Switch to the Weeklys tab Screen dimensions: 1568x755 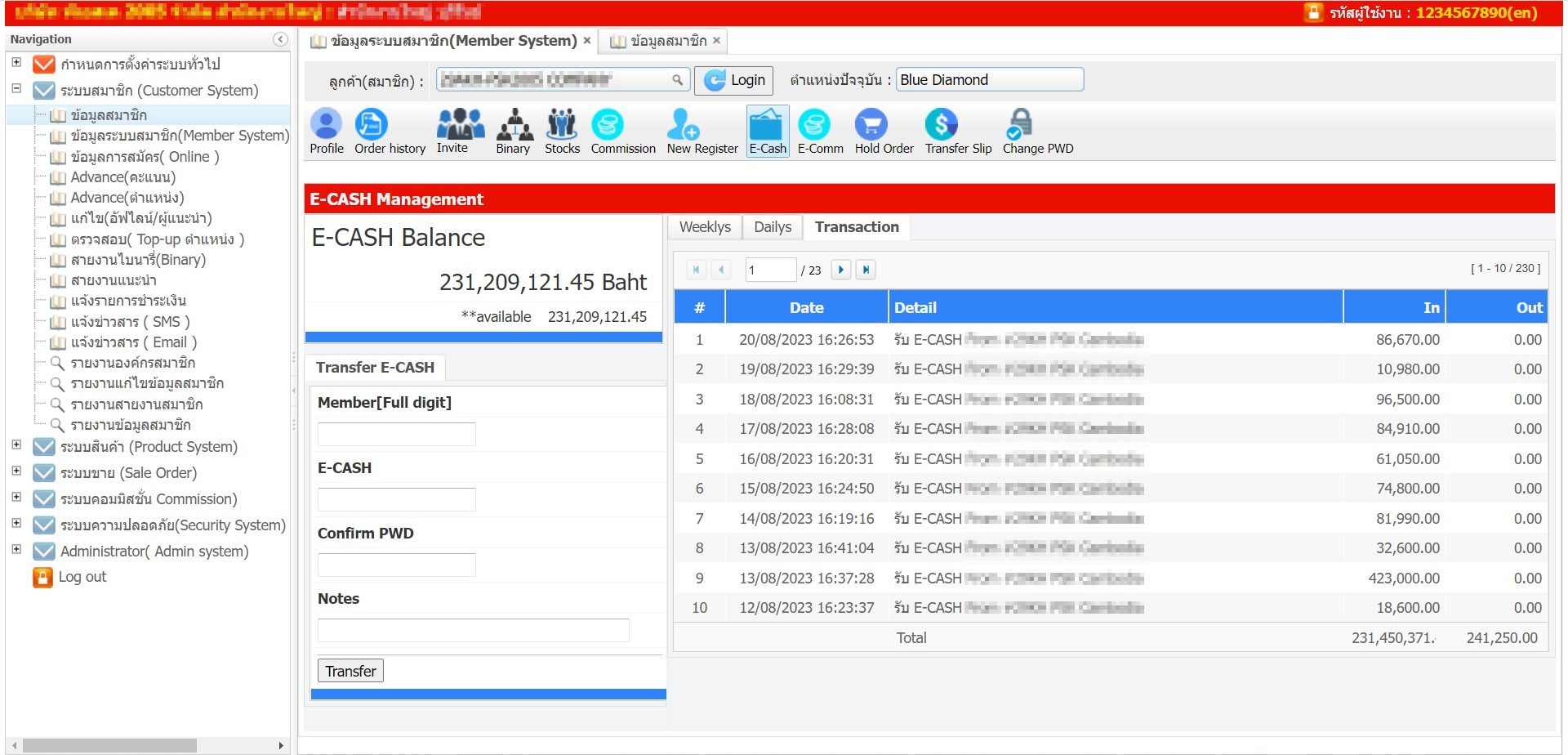705,227
